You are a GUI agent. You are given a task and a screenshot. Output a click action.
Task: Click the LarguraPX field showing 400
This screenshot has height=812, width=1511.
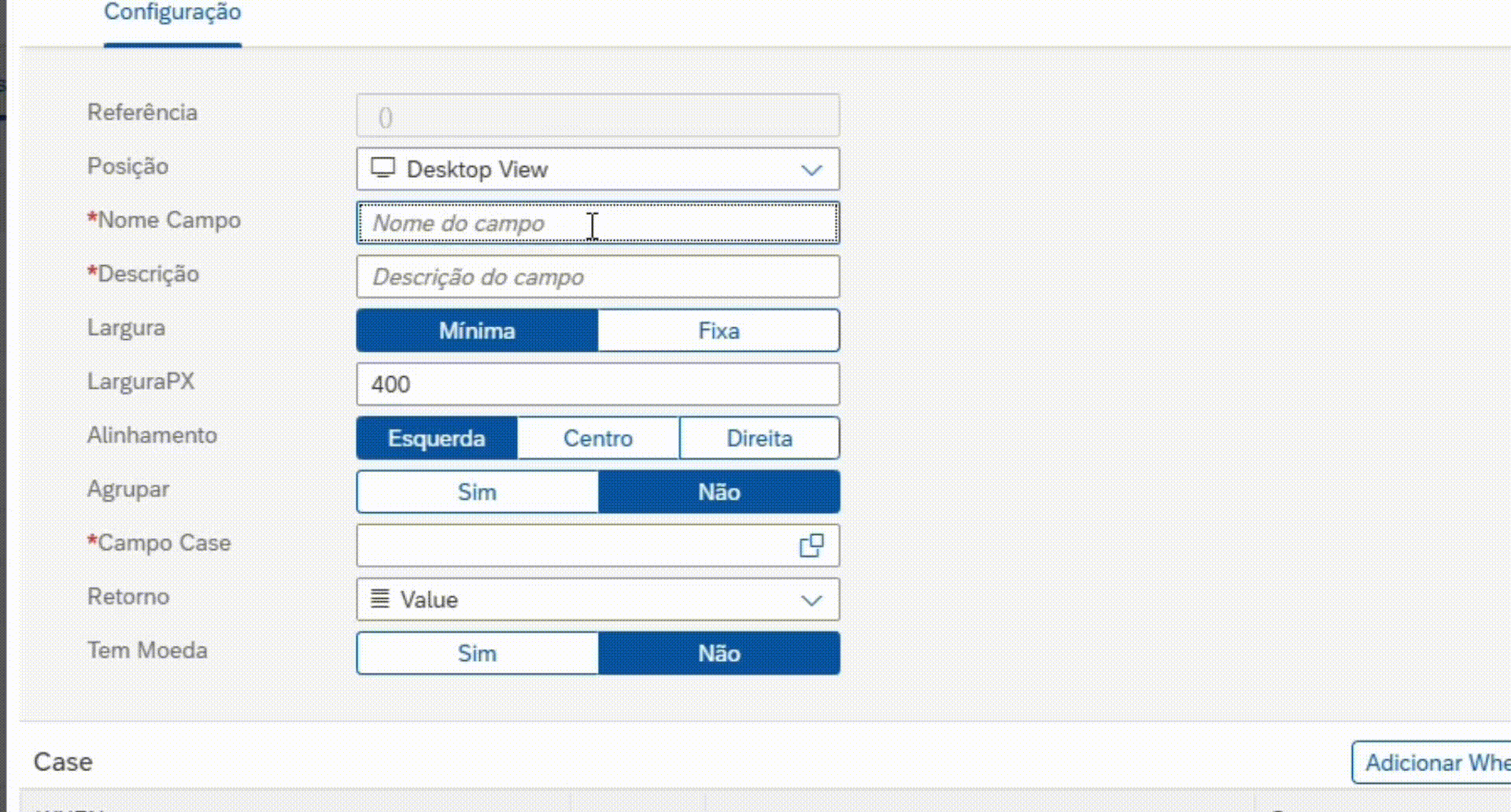coord(598,385)
